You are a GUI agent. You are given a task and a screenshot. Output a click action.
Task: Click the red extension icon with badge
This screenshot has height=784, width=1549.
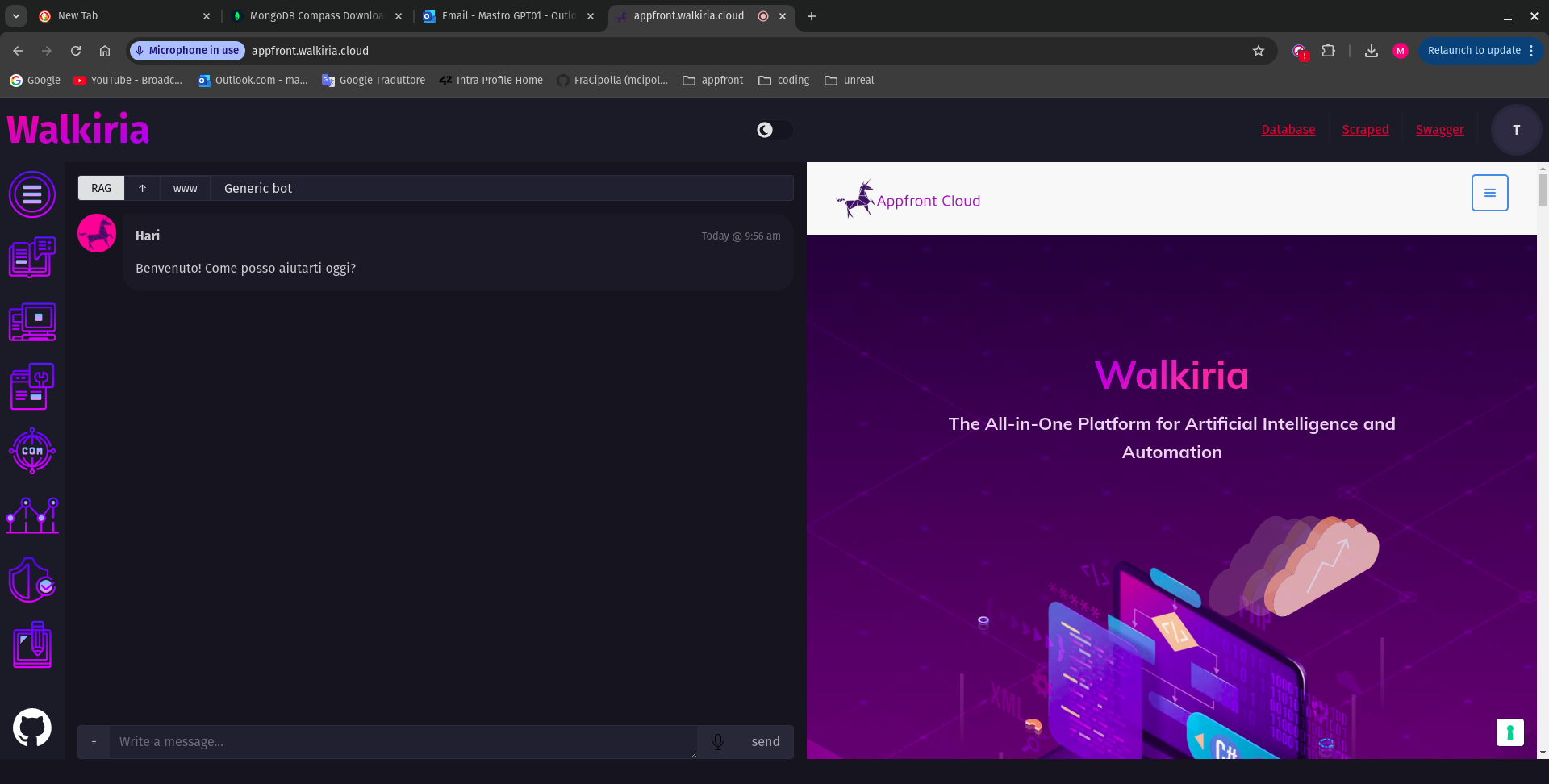coord(1299,52)
